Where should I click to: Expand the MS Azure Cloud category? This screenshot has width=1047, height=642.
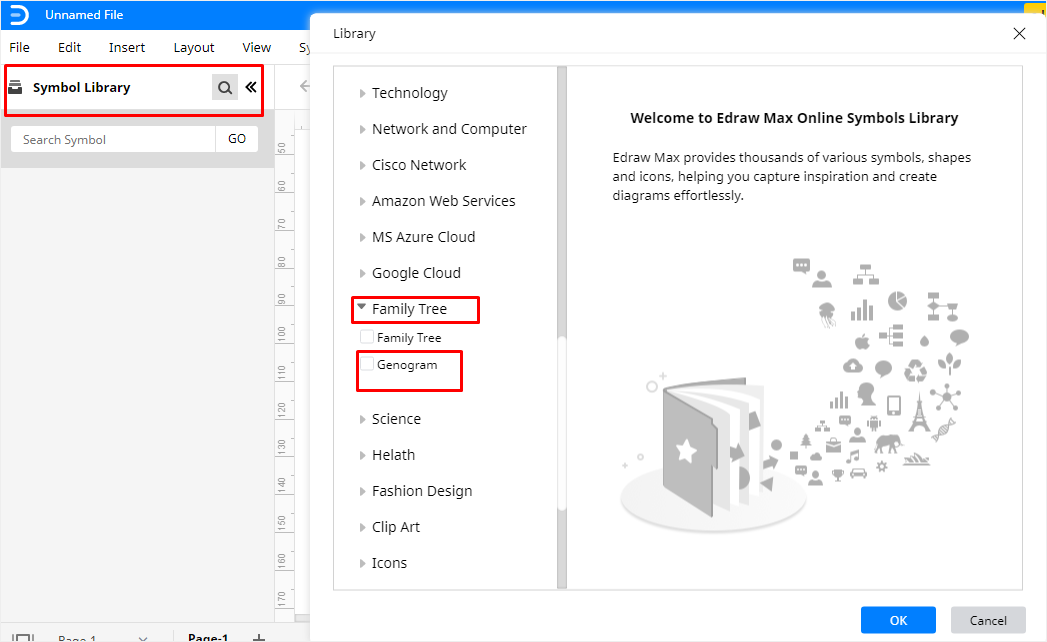pyautogui.click(x=363, y=238)
